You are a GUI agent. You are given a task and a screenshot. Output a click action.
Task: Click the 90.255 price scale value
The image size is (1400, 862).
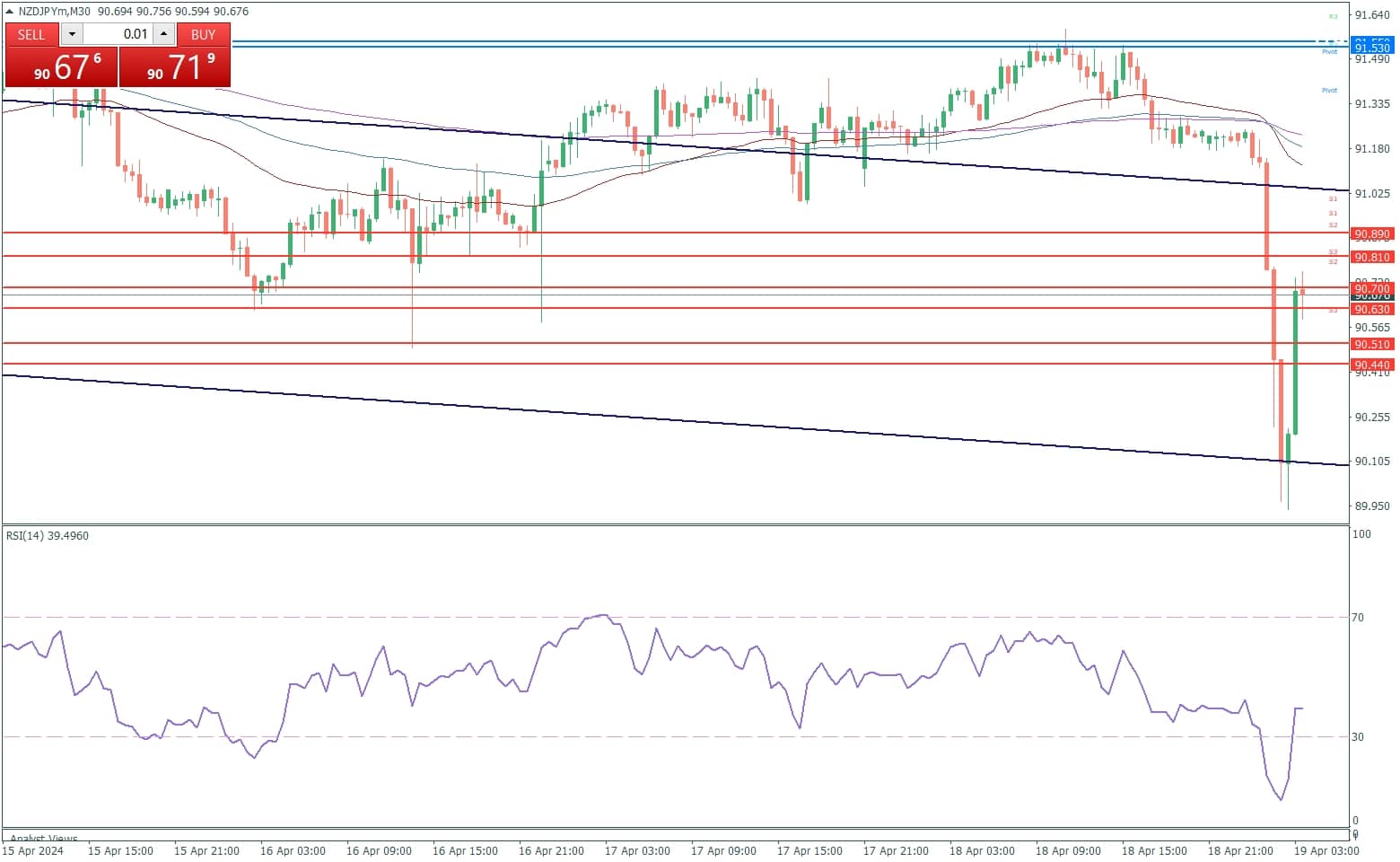tap(1372, 417)
